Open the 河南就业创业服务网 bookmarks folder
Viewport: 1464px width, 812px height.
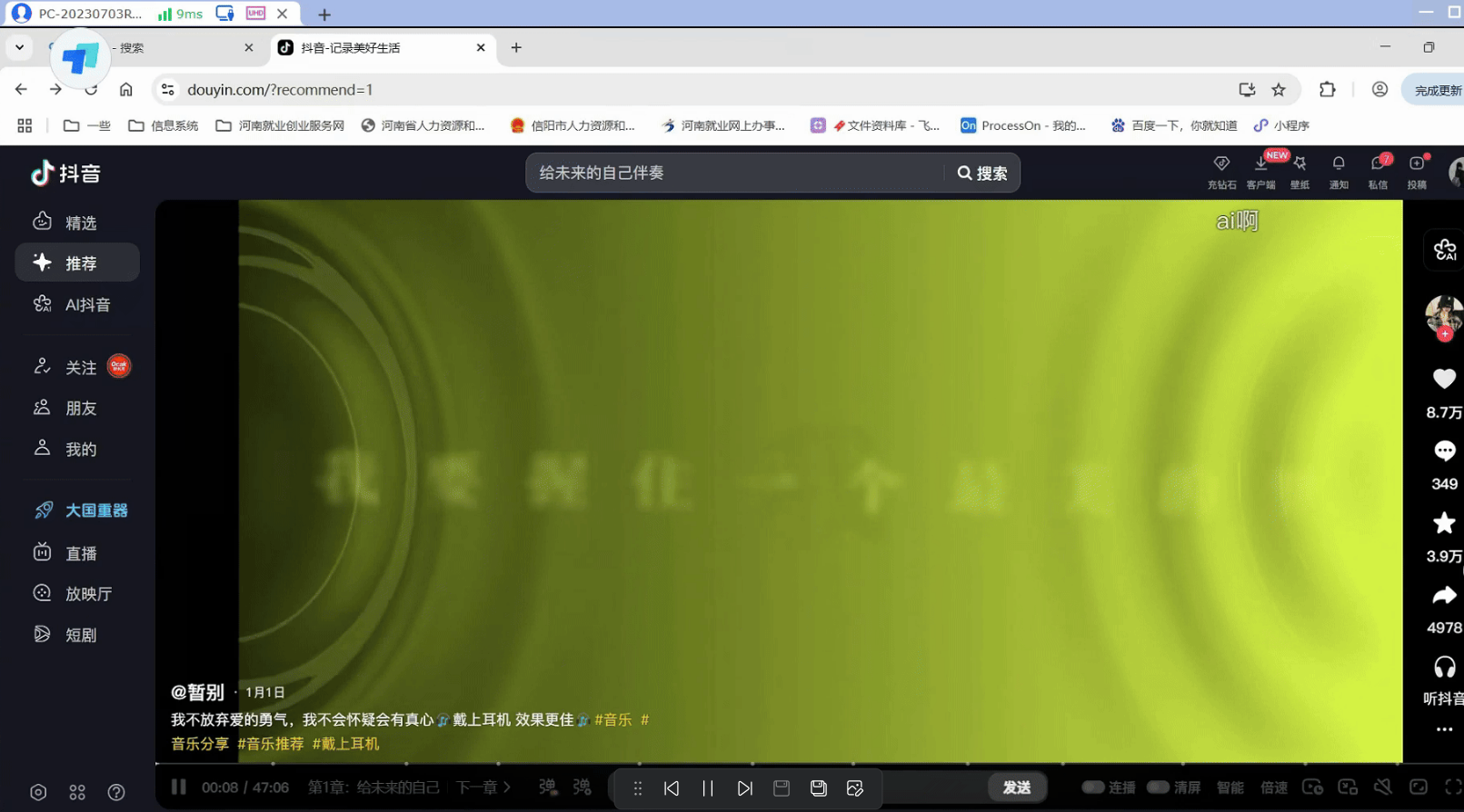pyautogui.click(x=280, y=125)
